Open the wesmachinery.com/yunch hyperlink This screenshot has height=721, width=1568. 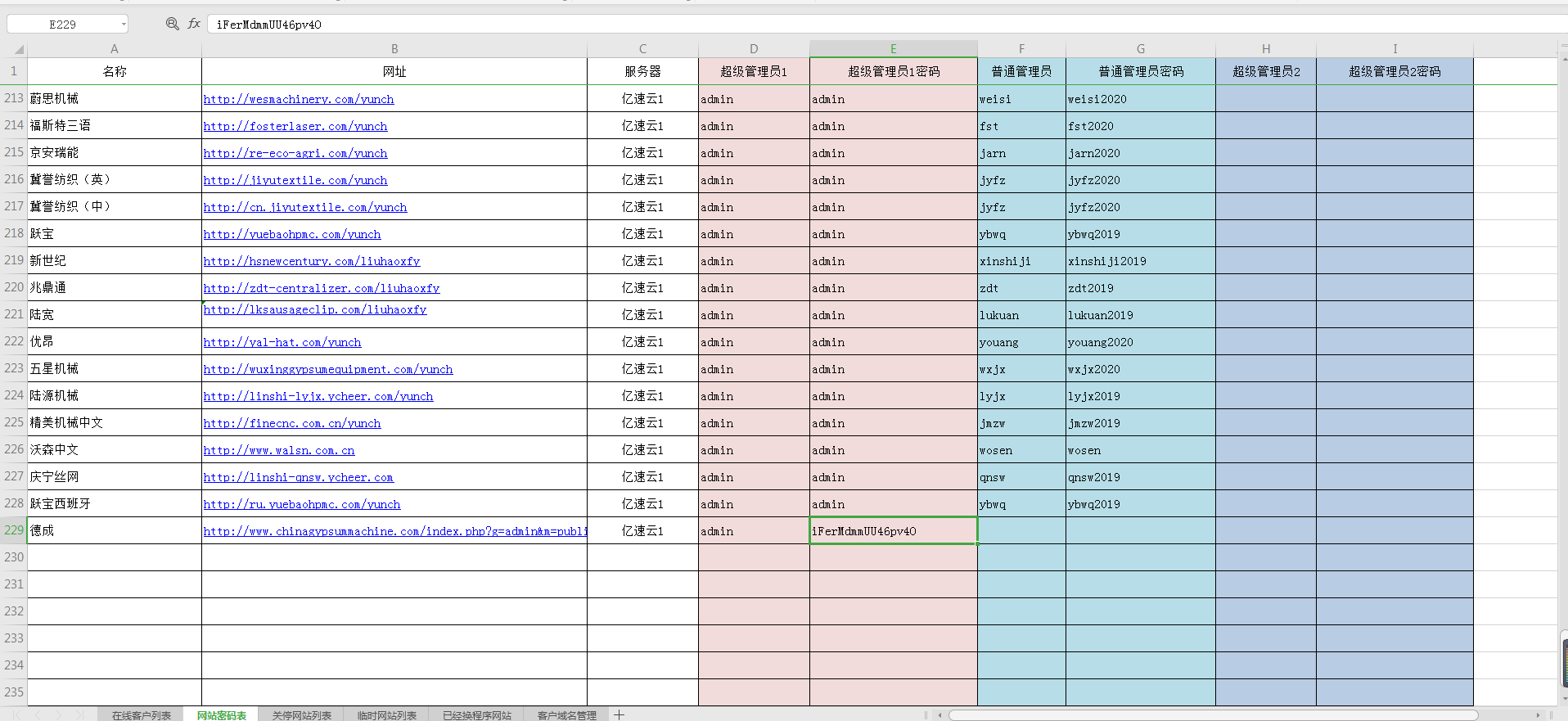(x=299, y=99)
